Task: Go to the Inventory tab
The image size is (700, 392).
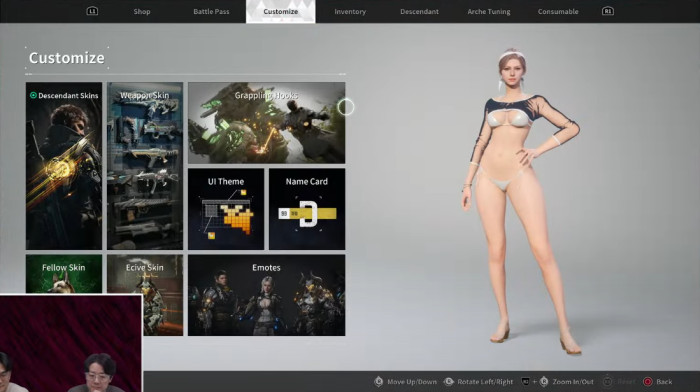Action: click(350, 12)
